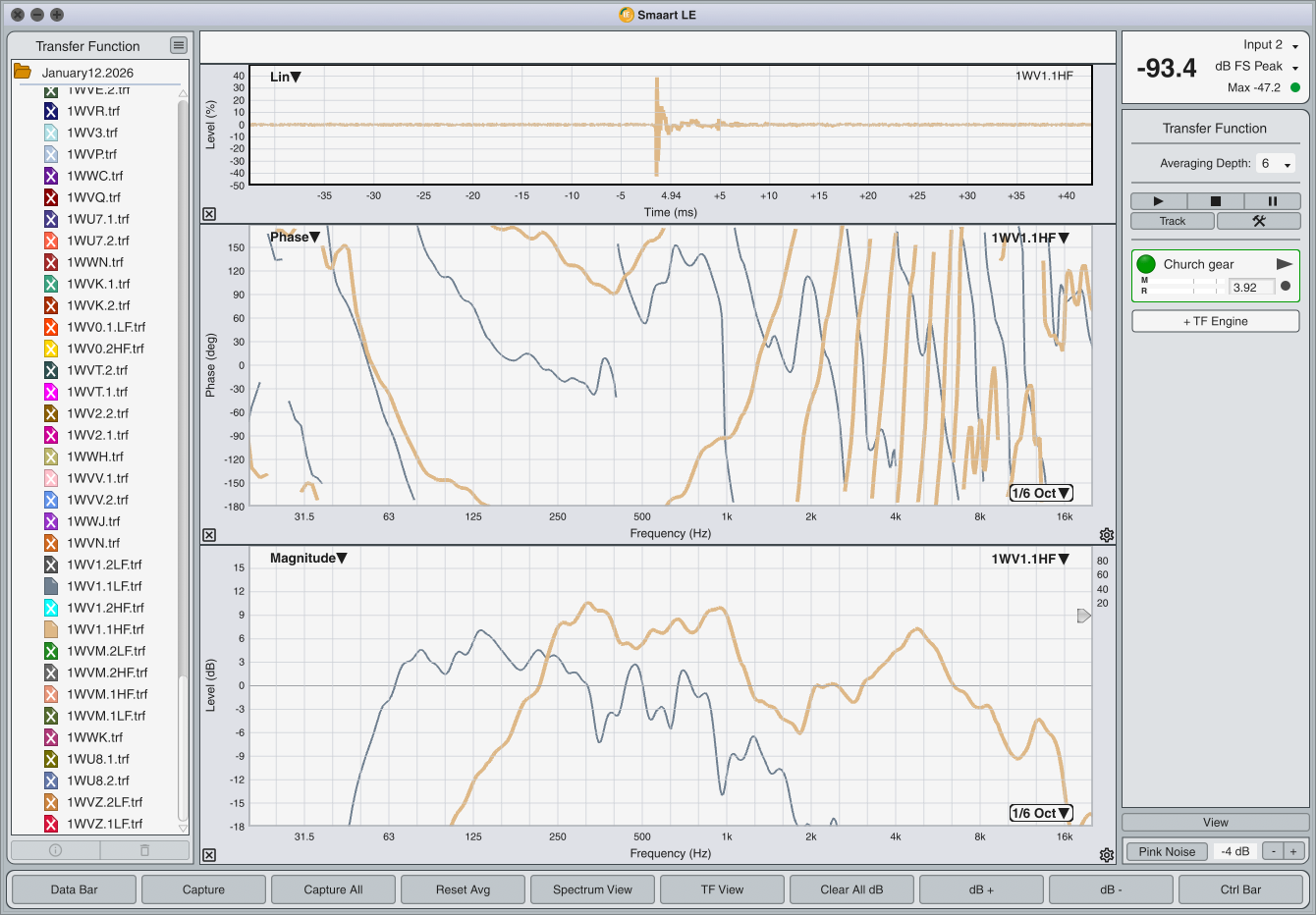
Task: Open the Transfer Function panel menu icon
Action: 178,45
